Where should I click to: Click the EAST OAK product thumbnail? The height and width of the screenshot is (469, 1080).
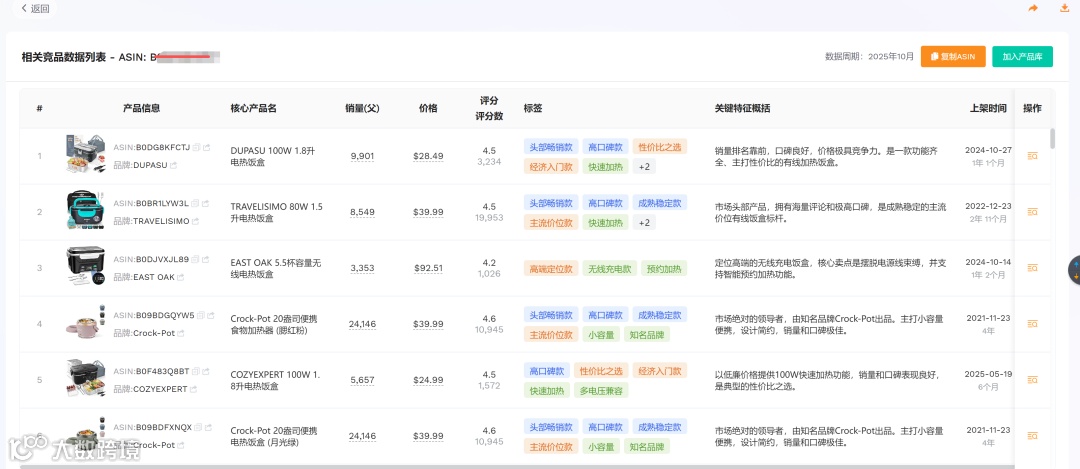coord(85,266)
